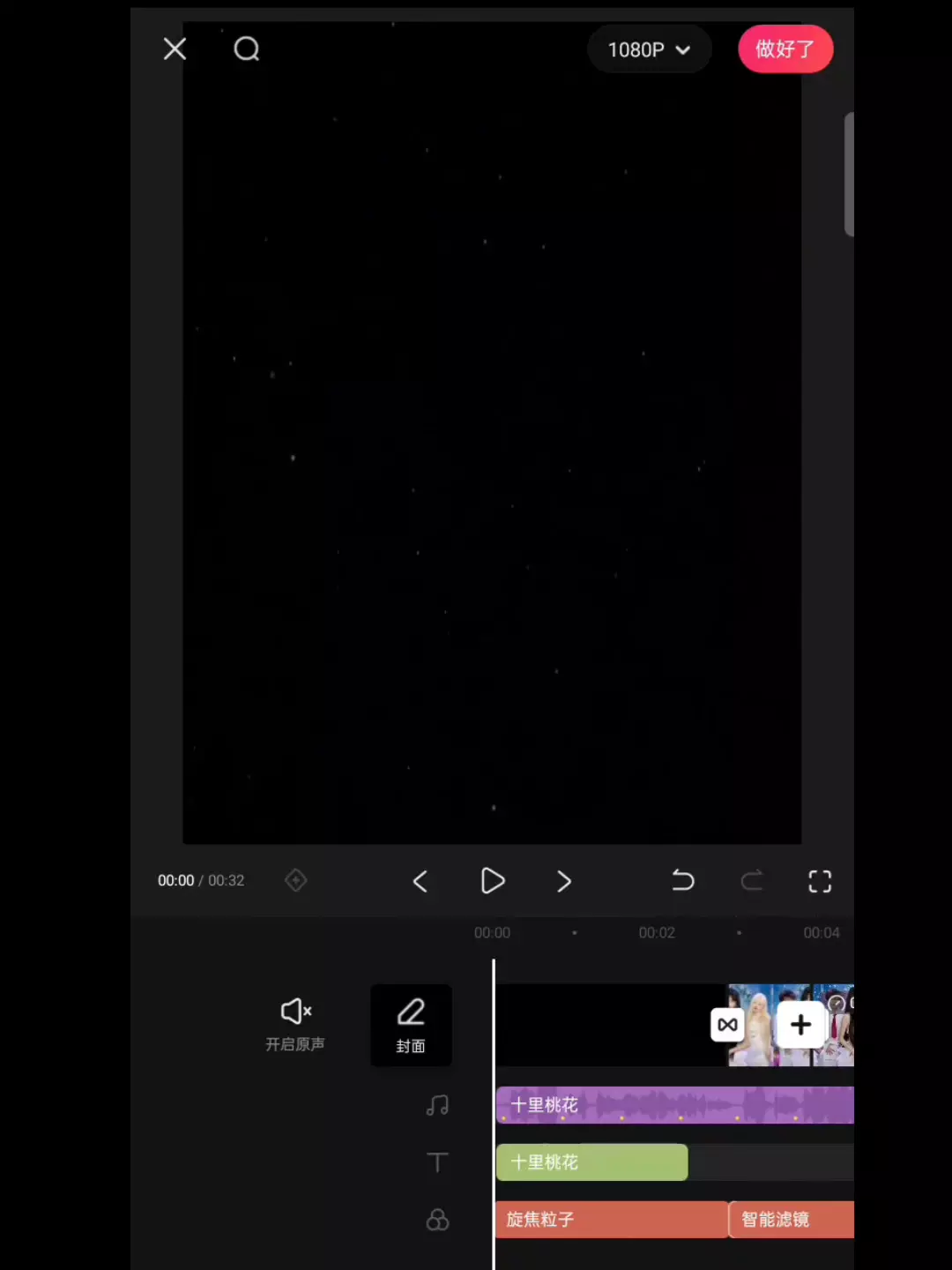This screenshot has width=952, height=1270.
Task: Step to previous frame
Action: tap(420, 881)
